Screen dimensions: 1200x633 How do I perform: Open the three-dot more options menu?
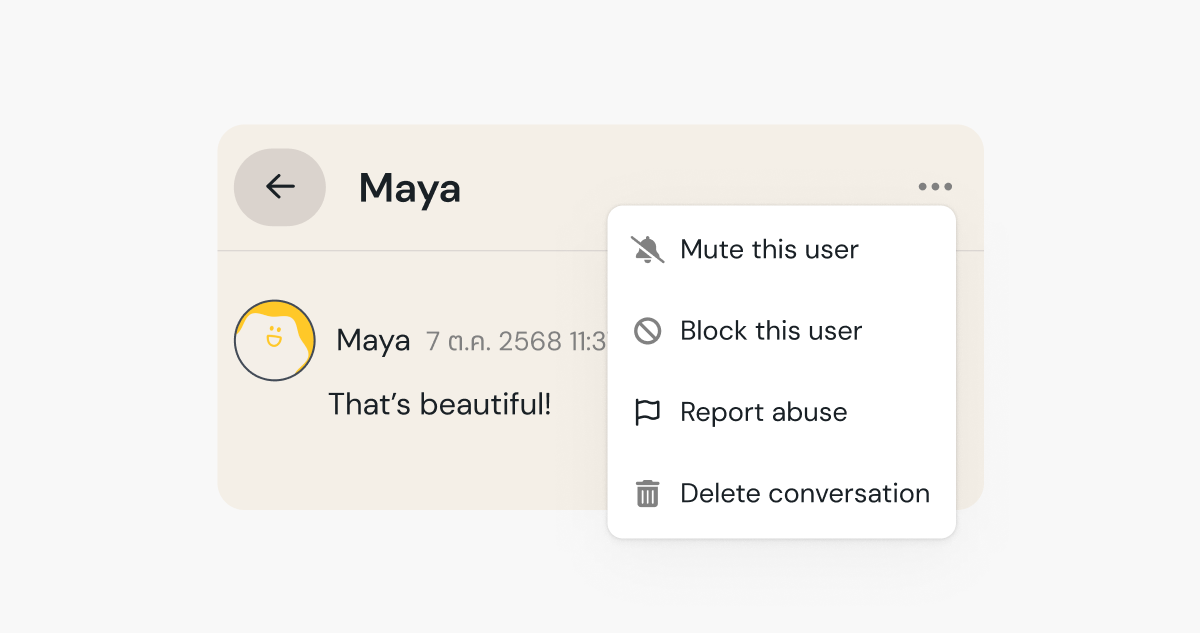pyautogui.click(x=935, y=187)
